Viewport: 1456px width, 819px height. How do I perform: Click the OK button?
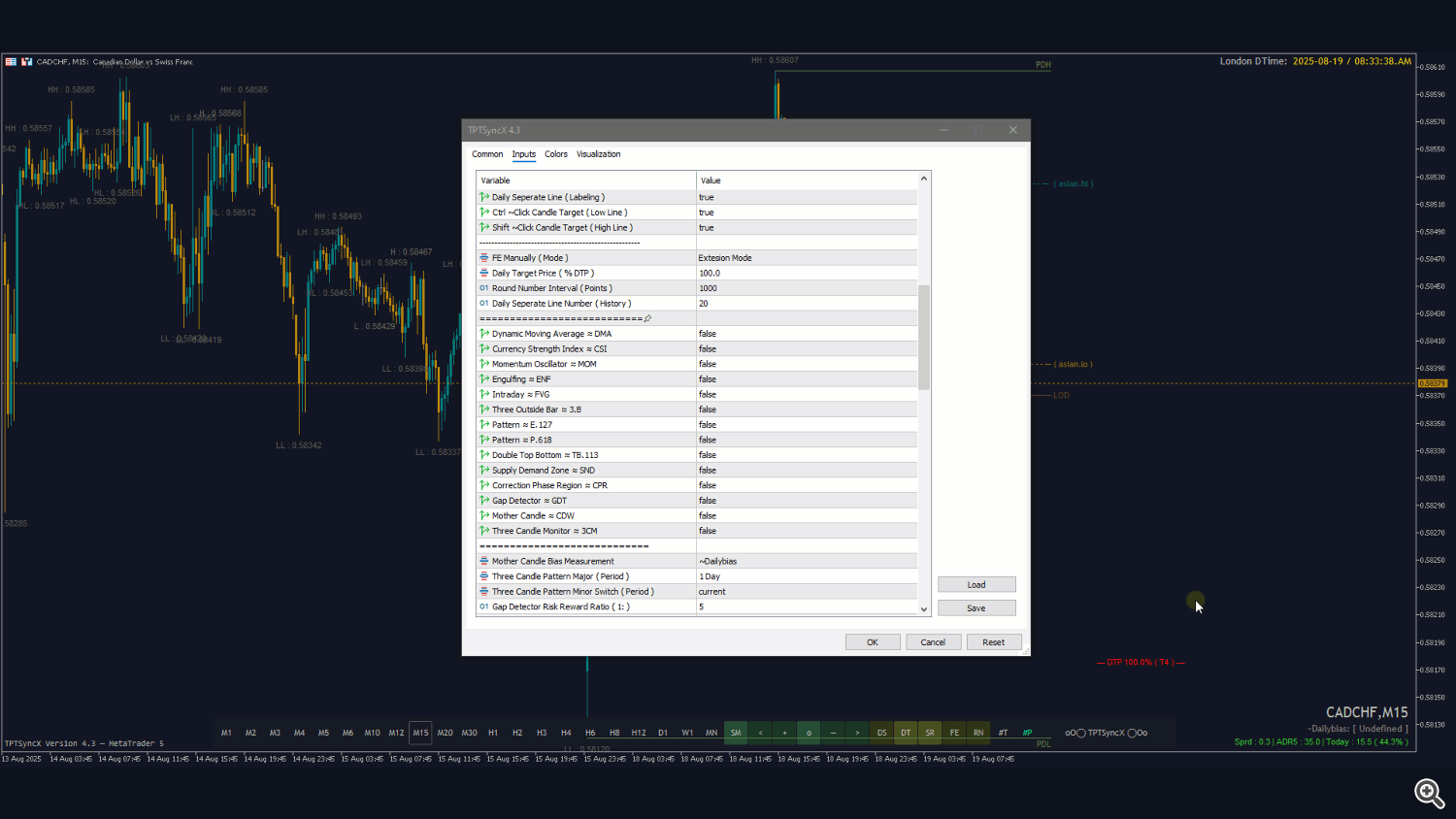pos(872,642)
